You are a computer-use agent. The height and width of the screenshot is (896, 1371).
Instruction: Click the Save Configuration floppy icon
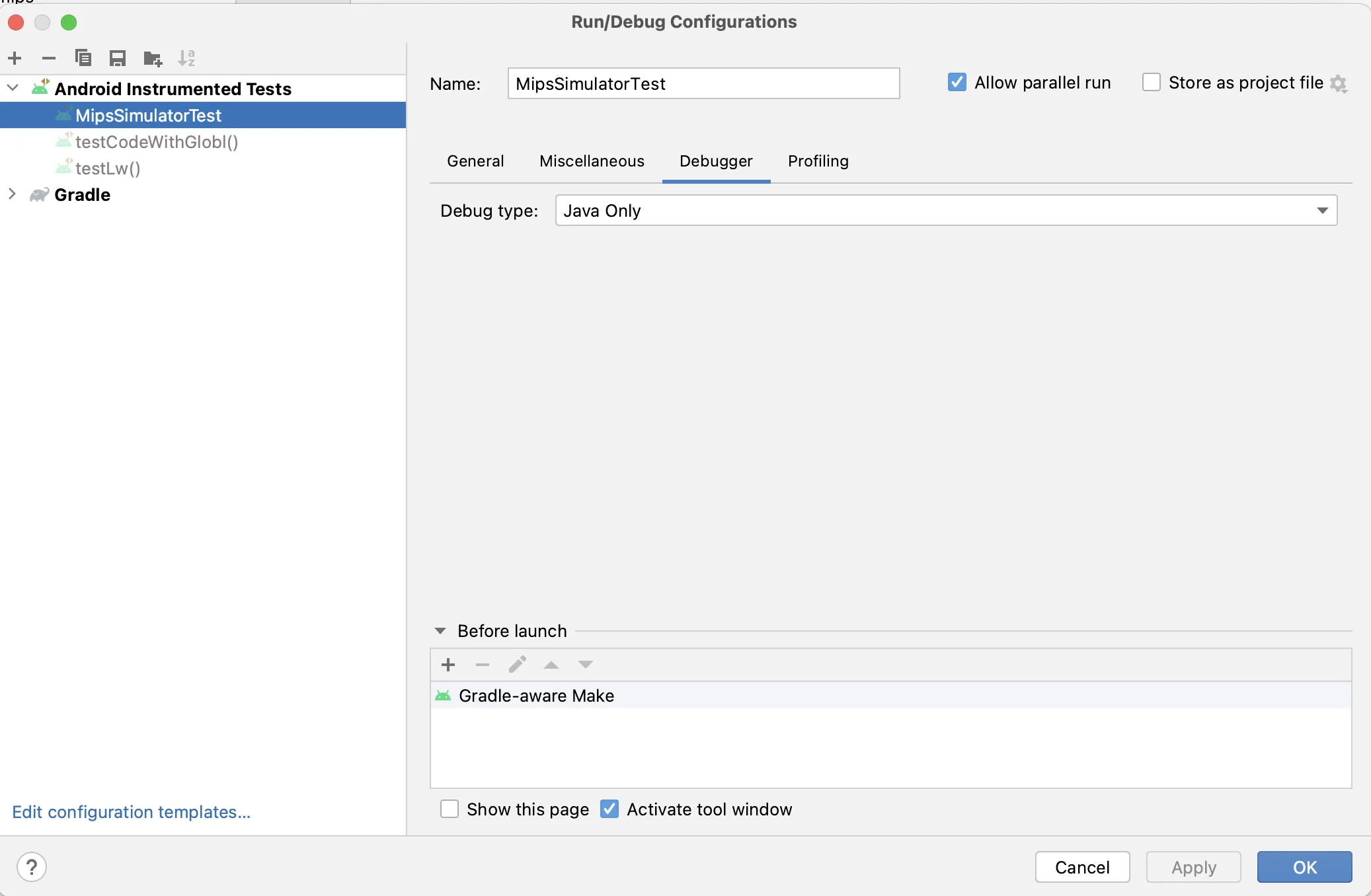[x=118, y=58]
